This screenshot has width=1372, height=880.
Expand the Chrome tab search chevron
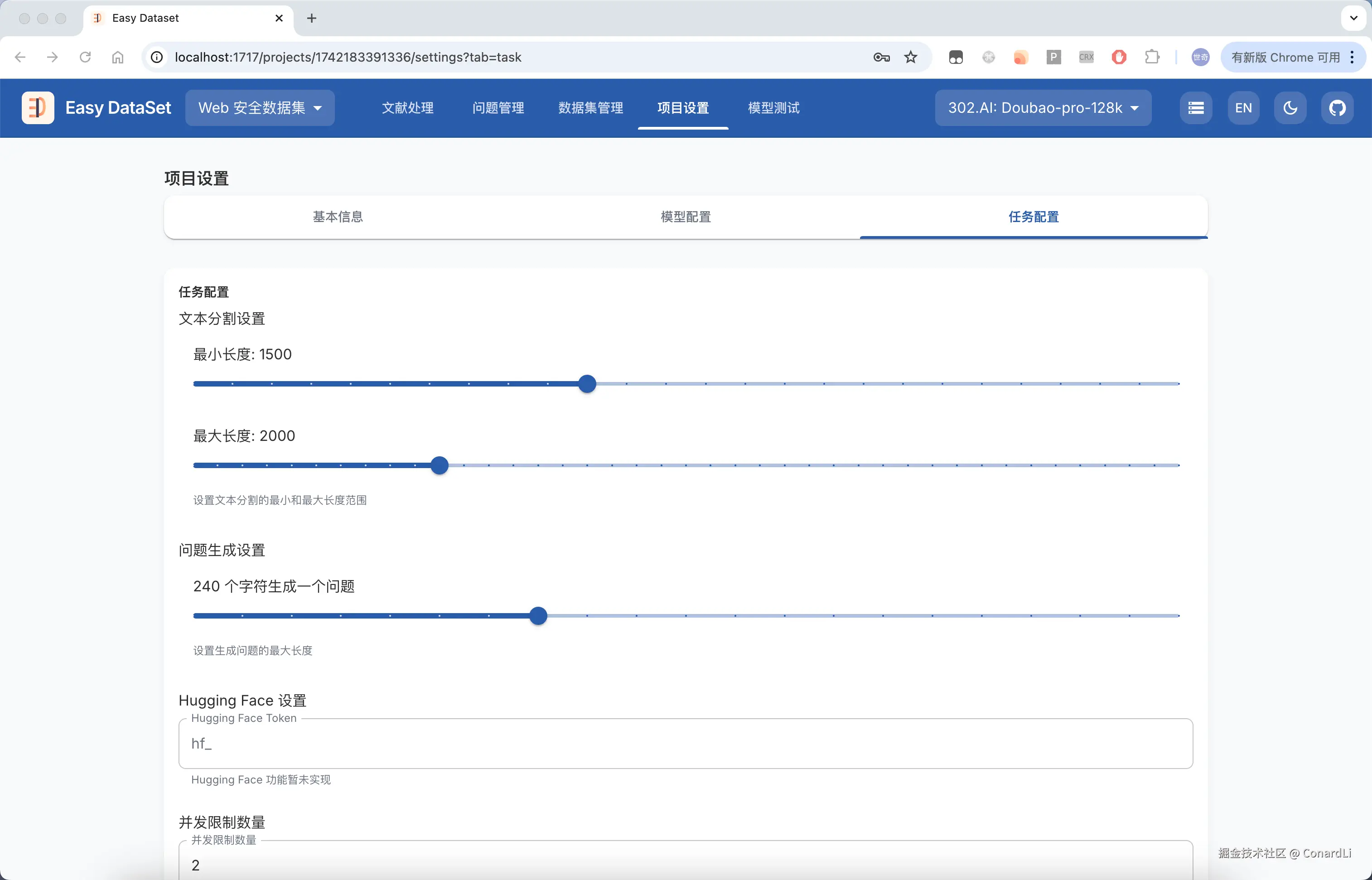pos(1353,18)
